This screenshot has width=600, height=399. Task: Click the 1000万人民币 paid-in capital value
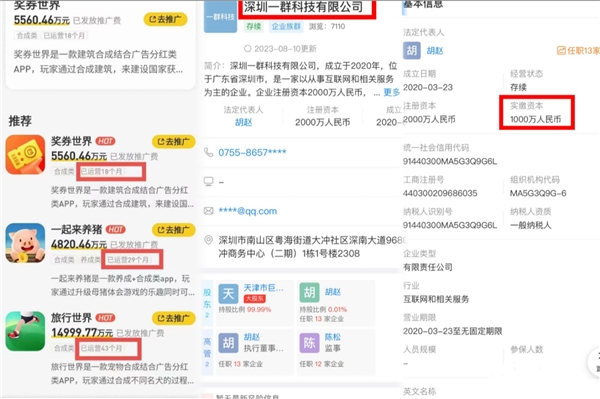pos(535,119)
